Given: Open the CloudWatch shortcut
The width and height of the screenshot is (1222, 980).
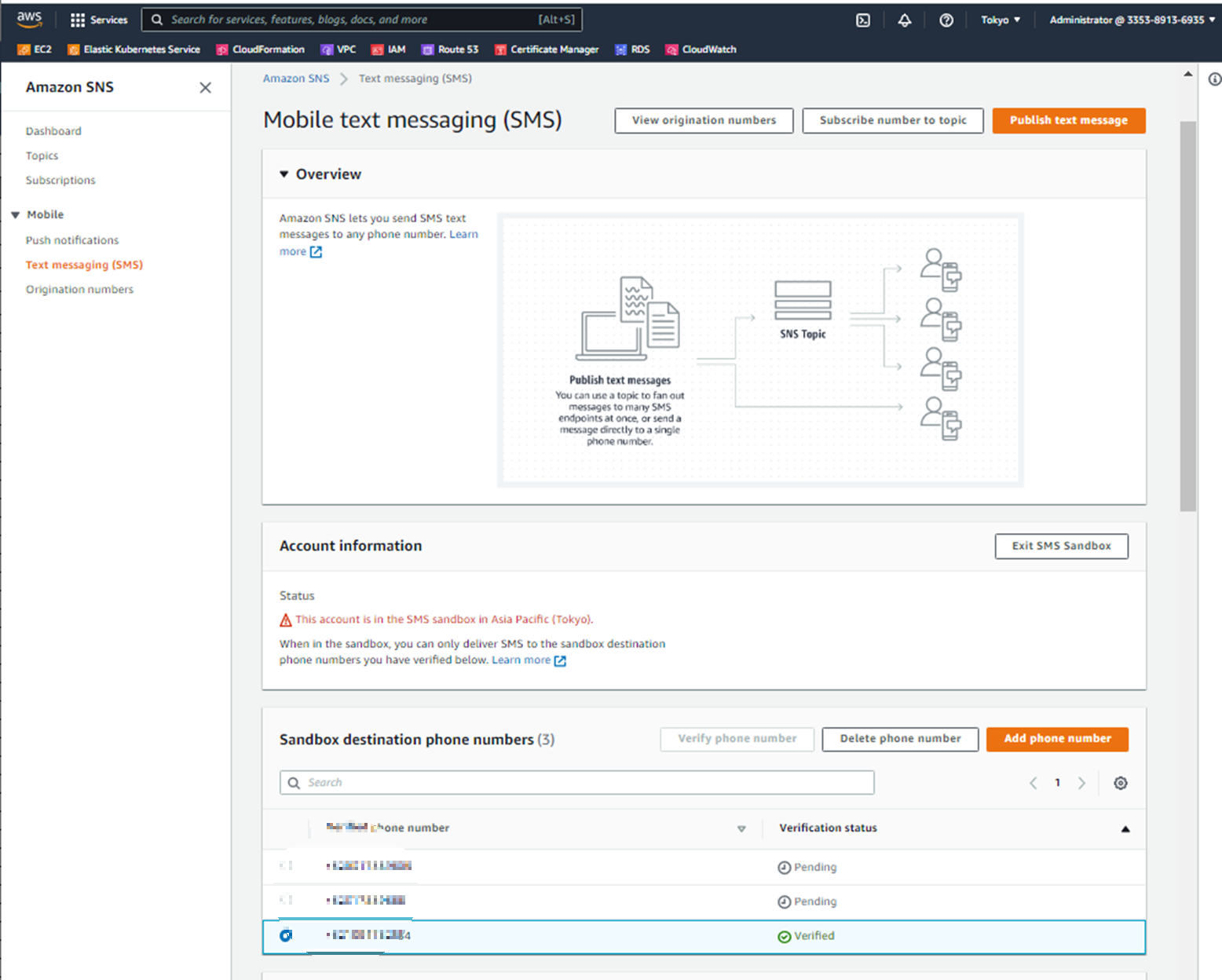Looking at the screenshot, I should [x=701, y=49].
